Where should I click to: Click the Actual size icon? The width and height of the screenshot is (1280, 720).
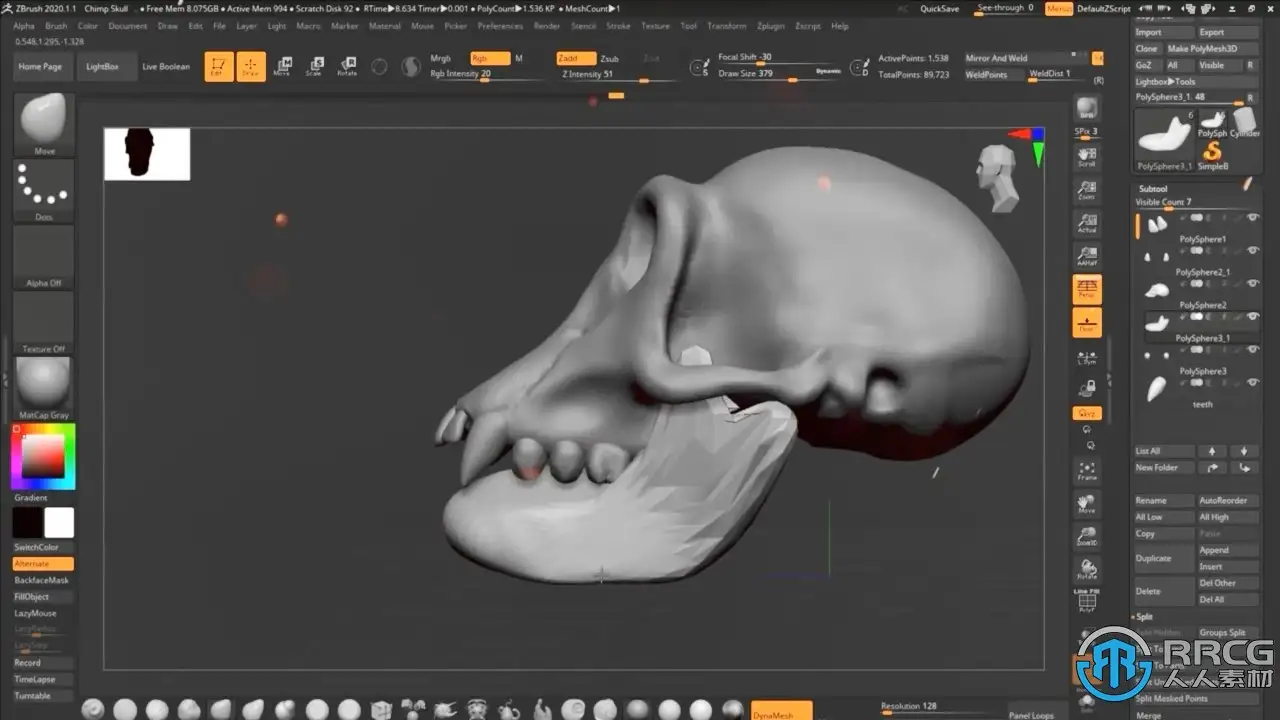(x=1087, y=223)
